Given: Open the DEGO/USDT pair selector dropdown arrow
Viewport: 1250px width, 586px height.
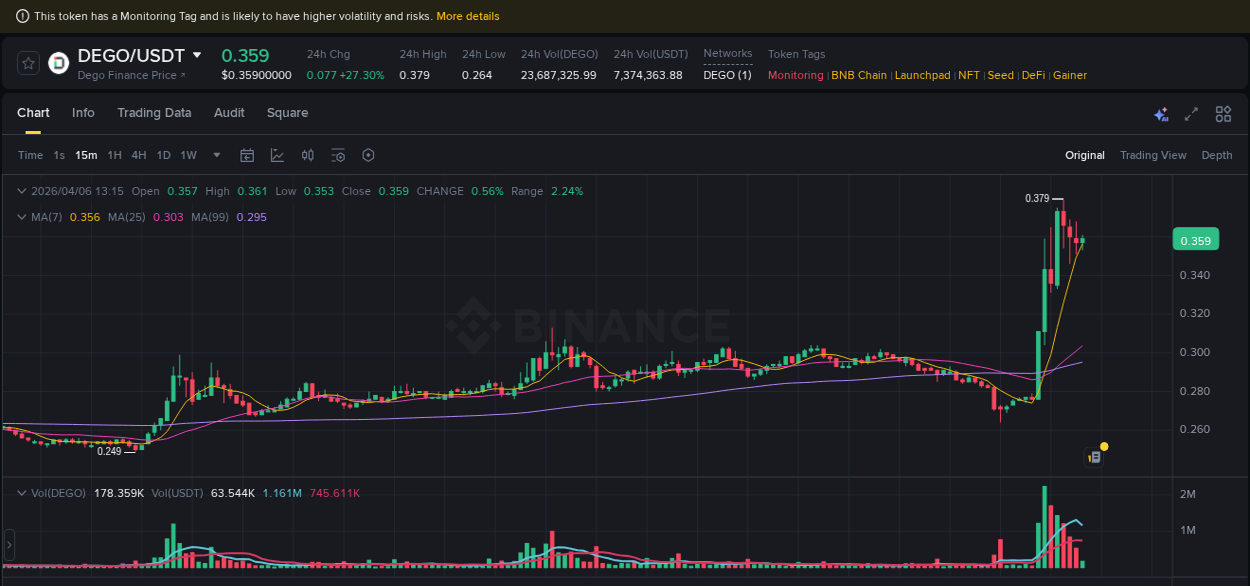Looking at the screenshot, I should (x=197, y=55).
